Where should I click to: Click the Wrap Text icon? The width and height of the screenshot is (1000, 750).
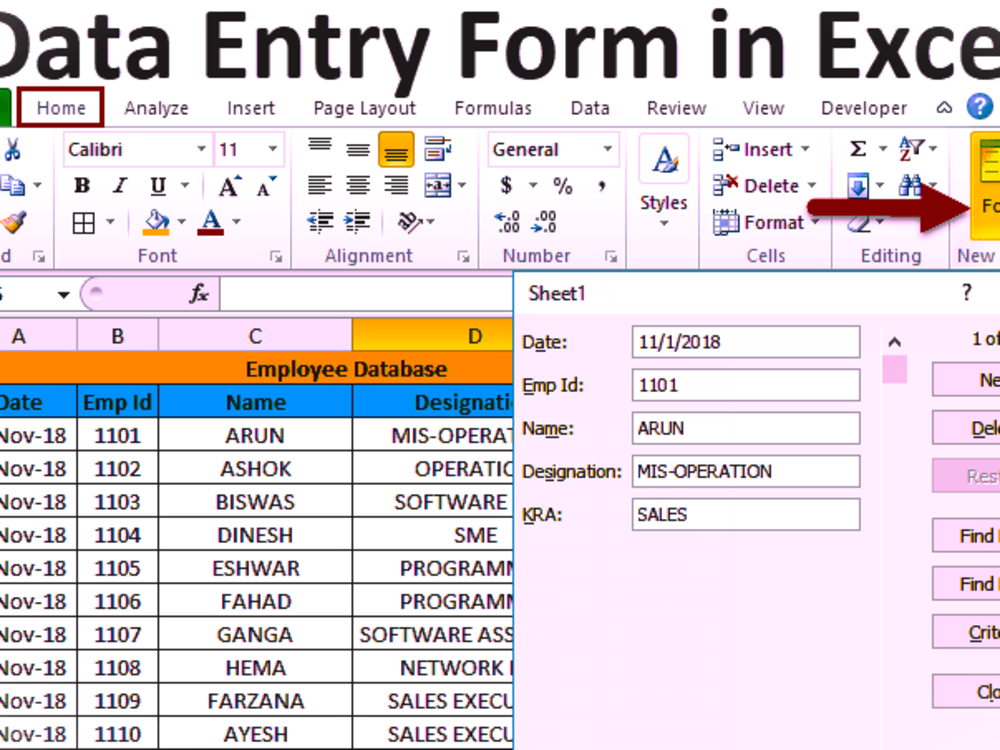[438, 149]
